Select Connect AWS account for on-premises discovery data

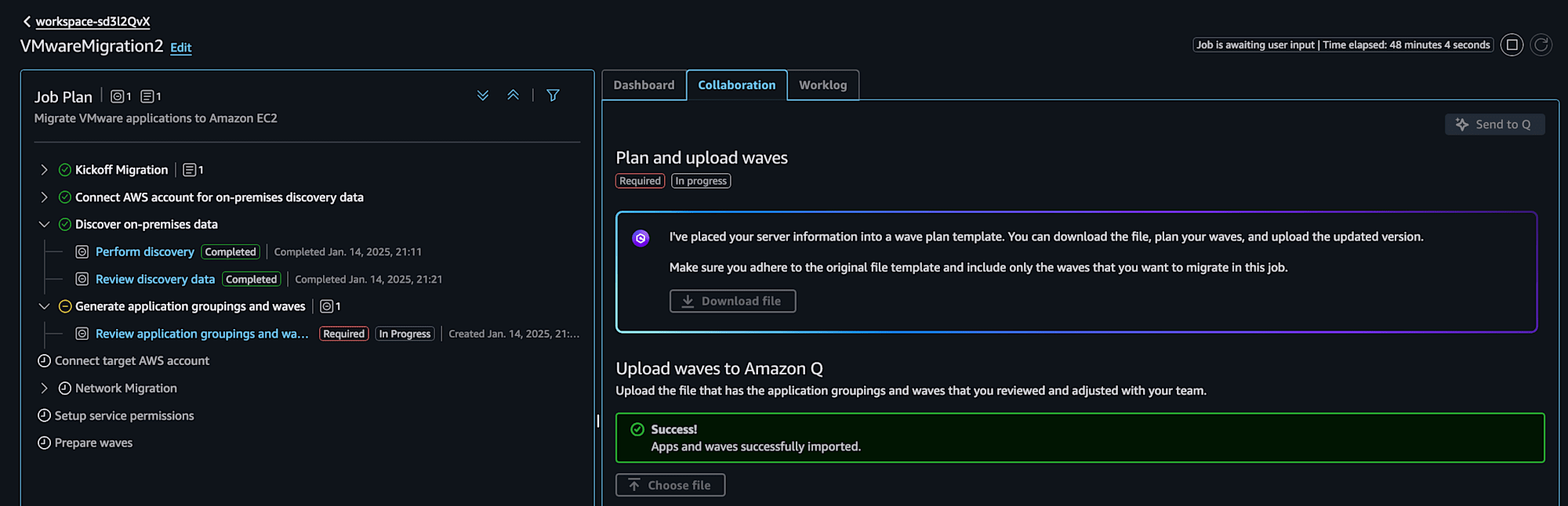(220, 197)
